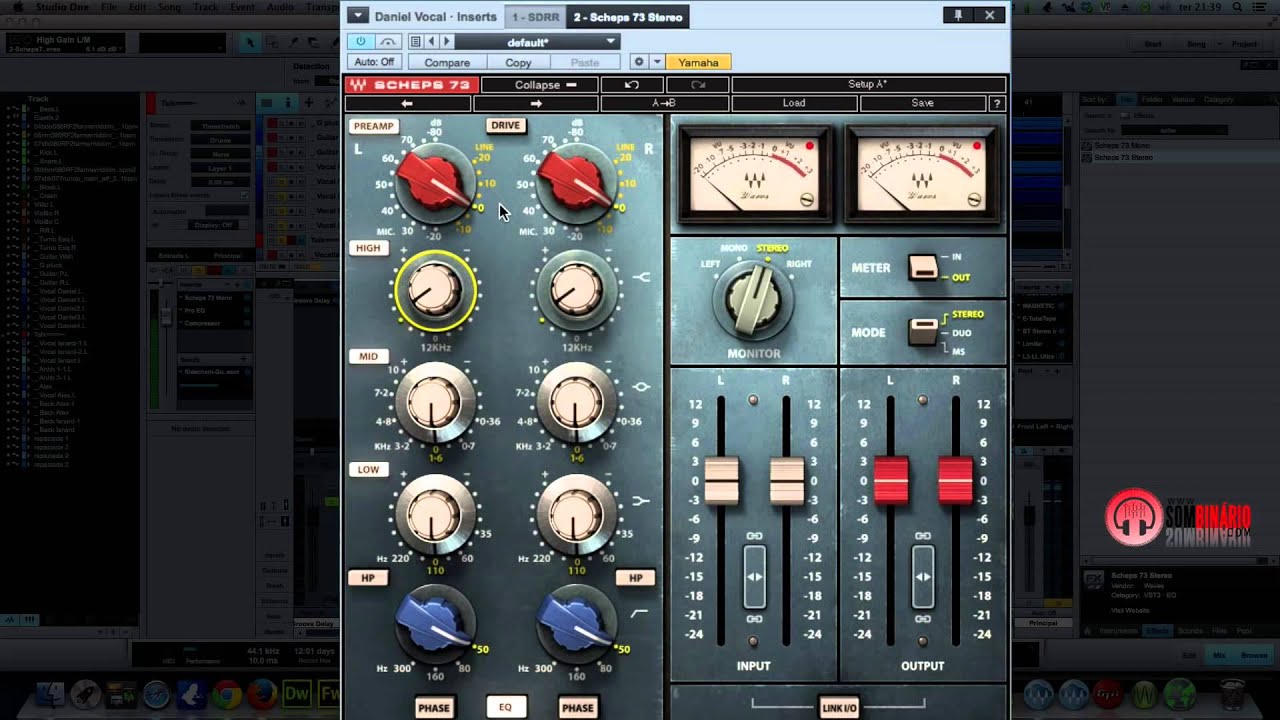Image resolution: width=1280 pixels, height=720 pixels.
Task: Open the Audio menu in menu bar
Action: pyautogui.click(x=280, y=7)
